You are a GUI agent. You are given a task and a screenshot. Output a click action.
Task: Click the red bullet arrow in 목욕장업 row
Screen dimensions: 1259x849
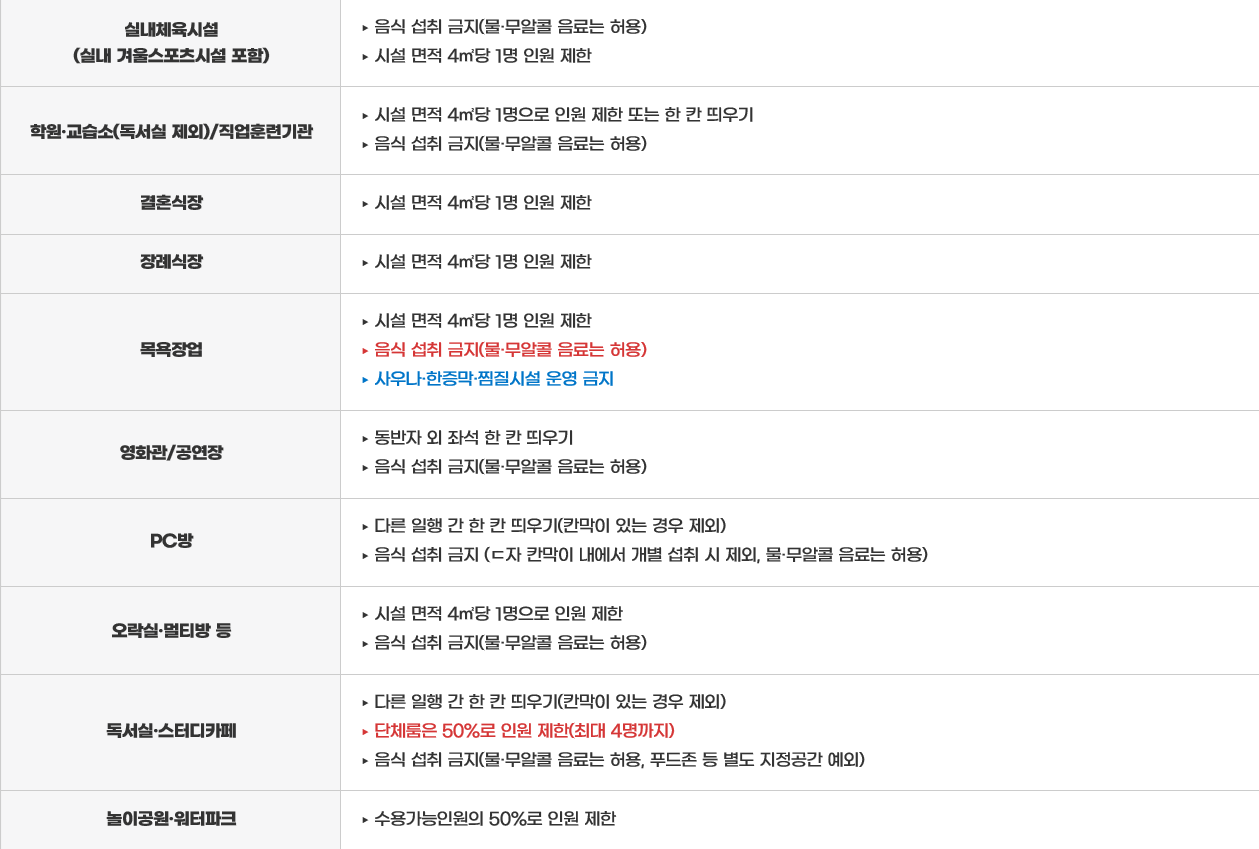[x=366, y=350]
